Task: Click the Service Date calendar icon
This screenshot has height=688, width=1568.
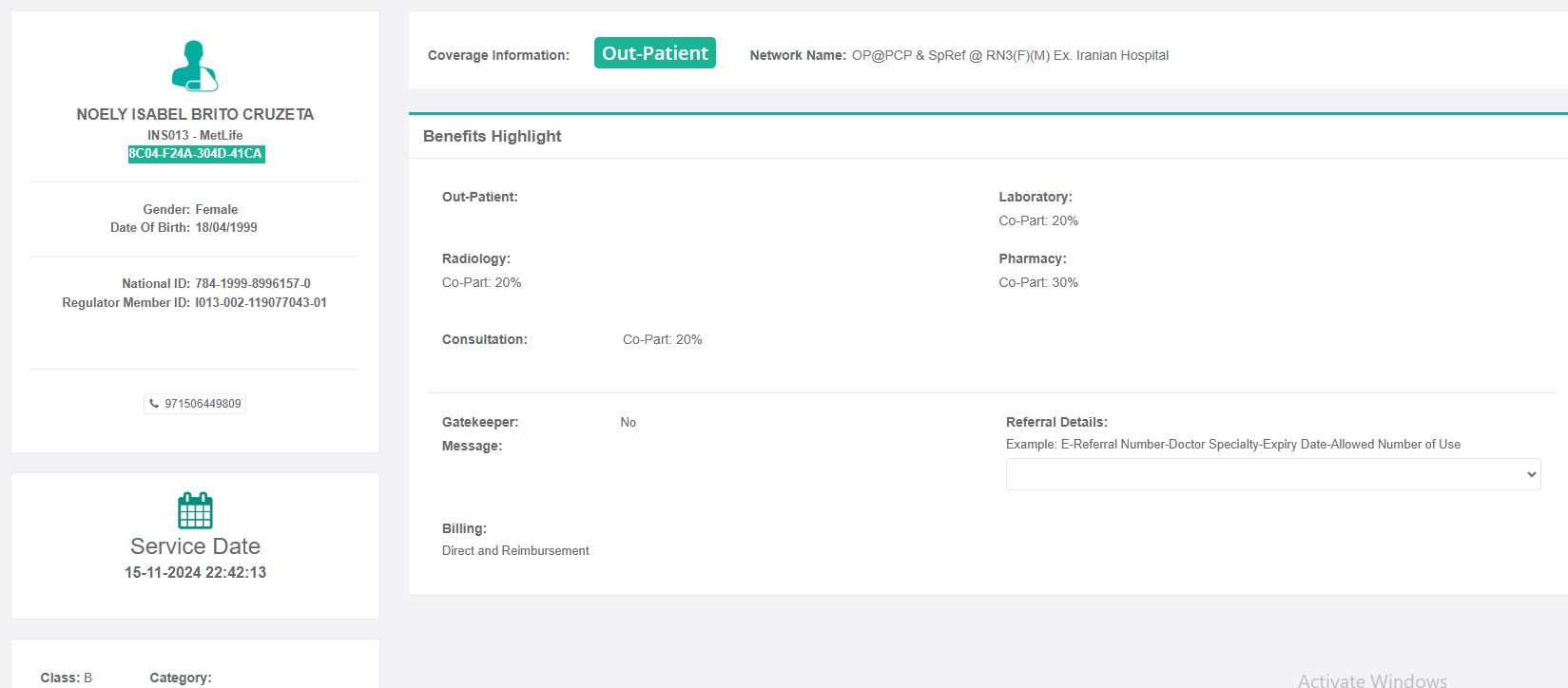Action: 195,510
